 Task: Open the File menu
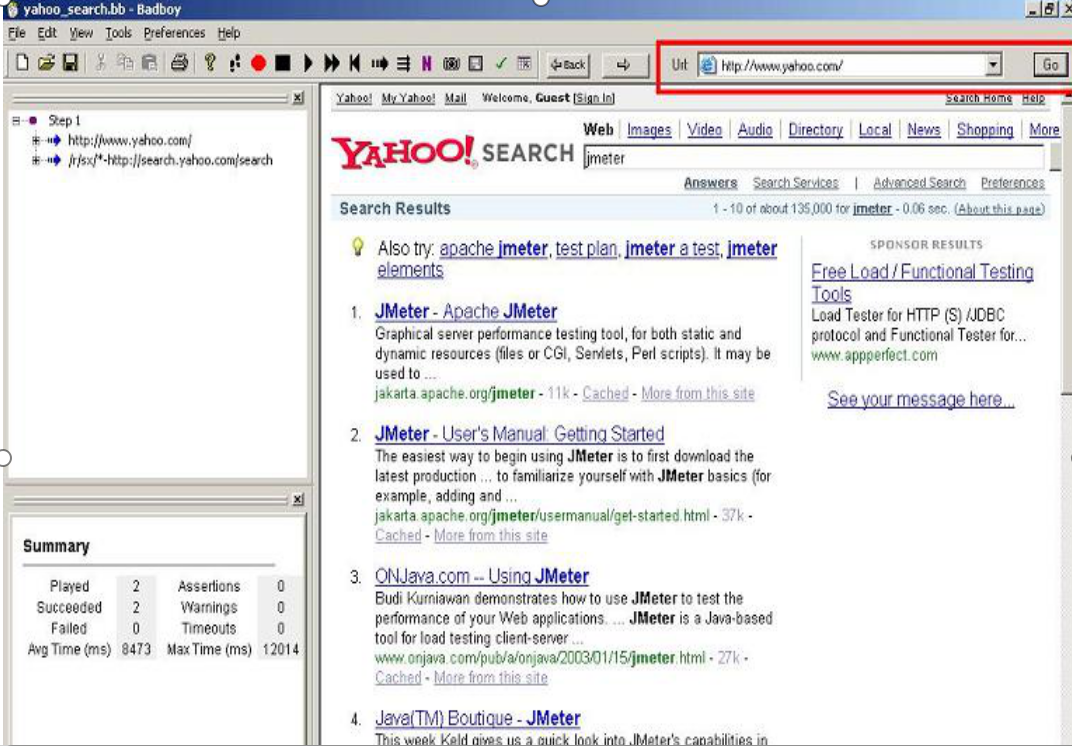[x=16, y=33]
